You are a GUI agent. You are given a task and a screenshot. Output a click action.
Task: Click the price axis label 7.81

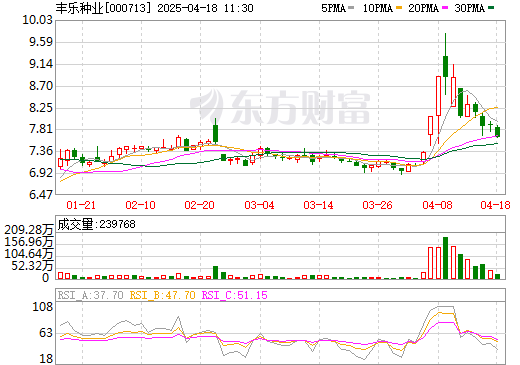41,129
